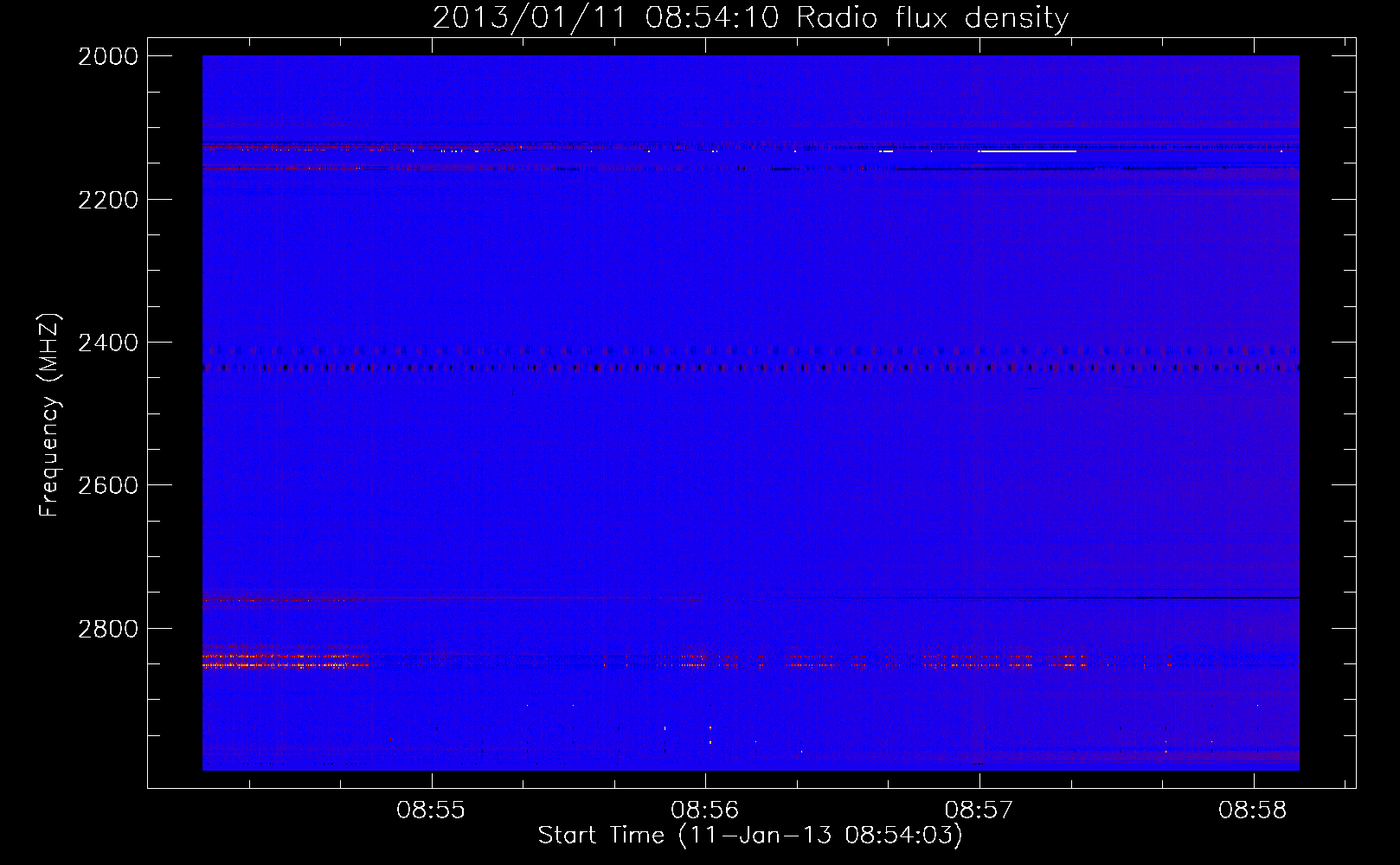Click the "Frequency (MHZ)" axis title
The height and width of the screenshot is (865, 1400).
click(50, 415)
